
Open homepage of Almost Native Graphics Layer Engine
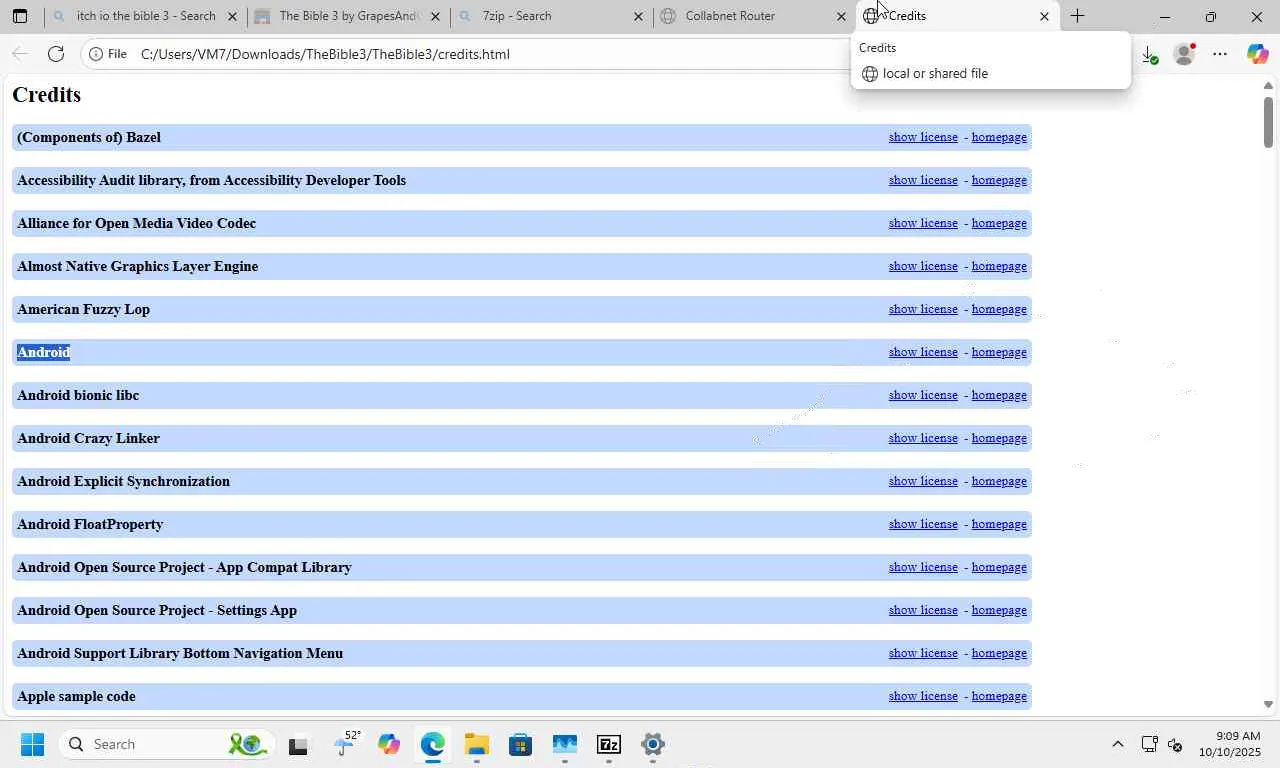(999, 266)
